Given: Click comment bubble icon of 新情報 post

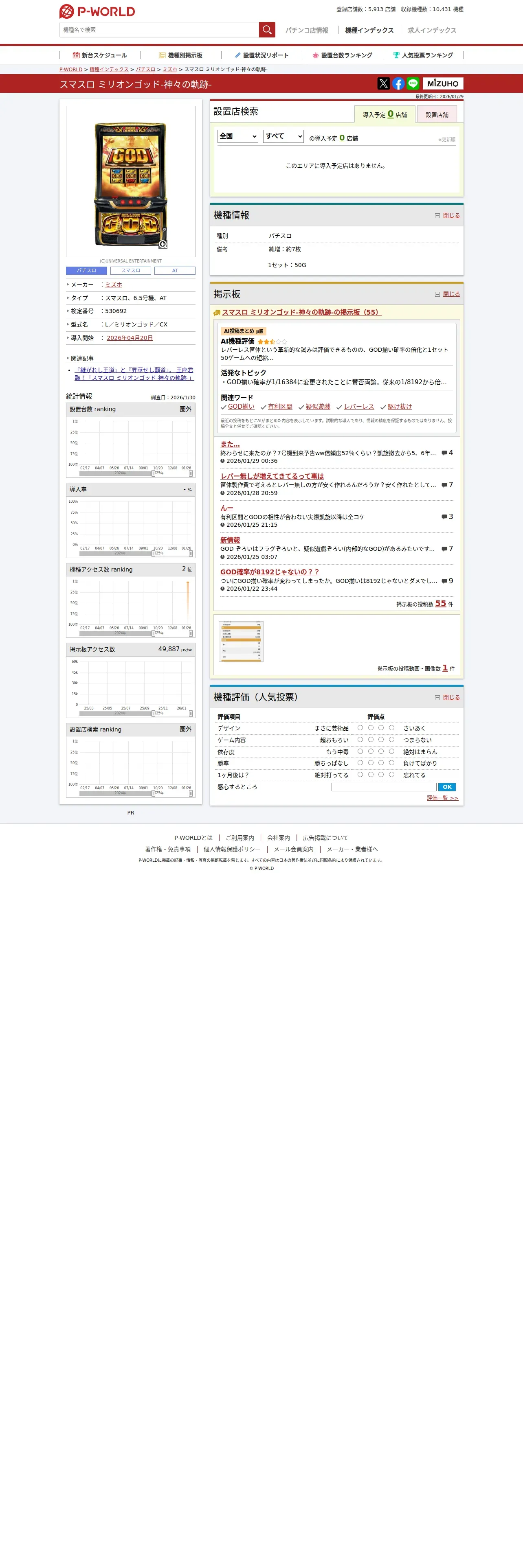Looking at the screenshot, I should (444, 549).
